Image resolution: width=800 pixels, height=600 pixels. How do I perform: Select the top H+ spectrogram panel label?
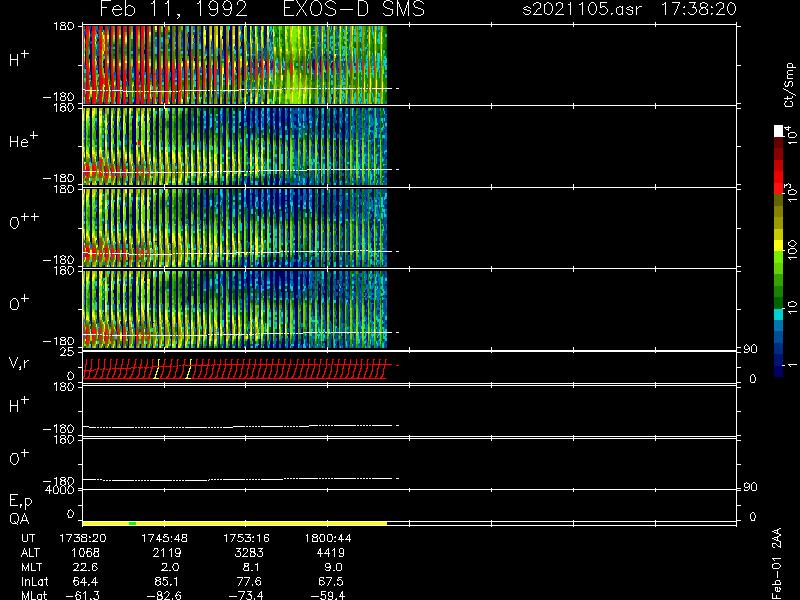pyautogui.click(x=19, y=59)
